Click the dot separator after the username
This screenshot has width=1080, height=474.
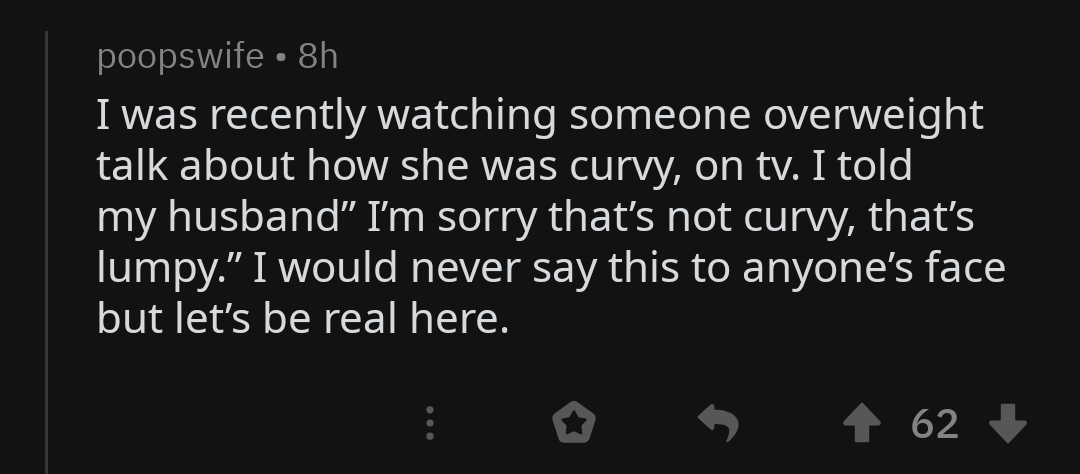(281, 58)
